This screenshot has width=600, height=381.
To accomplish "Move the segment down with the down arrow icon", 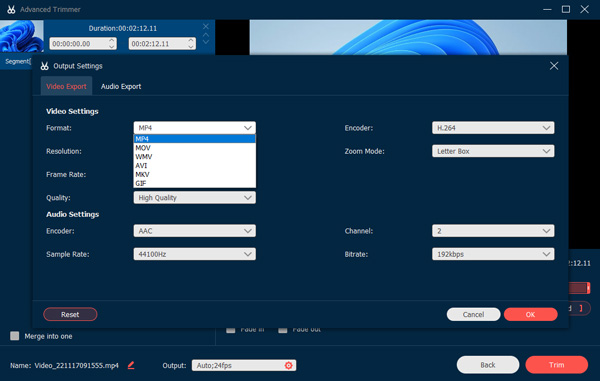I will (x=206, y=42).
